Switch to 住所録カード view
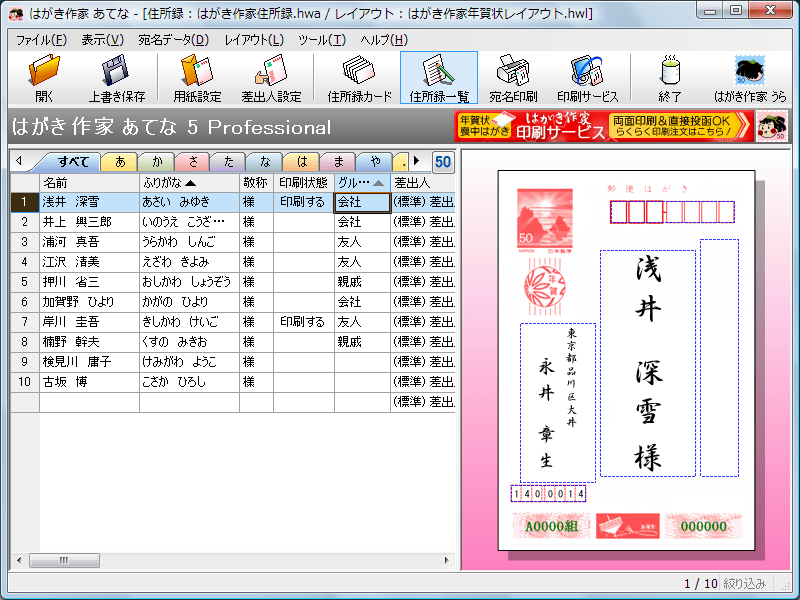Image resolution: width=800 pixels, height=600 pixels. tap(359, 78)
